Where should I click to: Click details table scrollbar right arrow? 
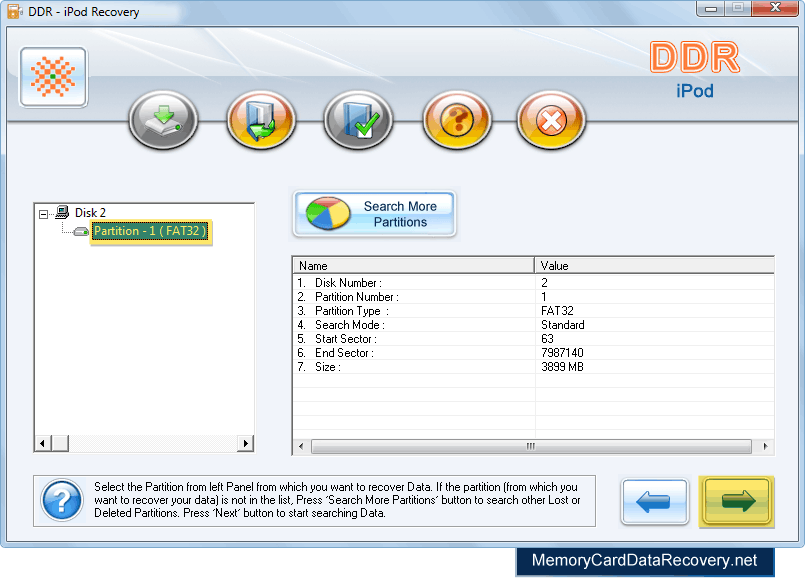(765, 447)
